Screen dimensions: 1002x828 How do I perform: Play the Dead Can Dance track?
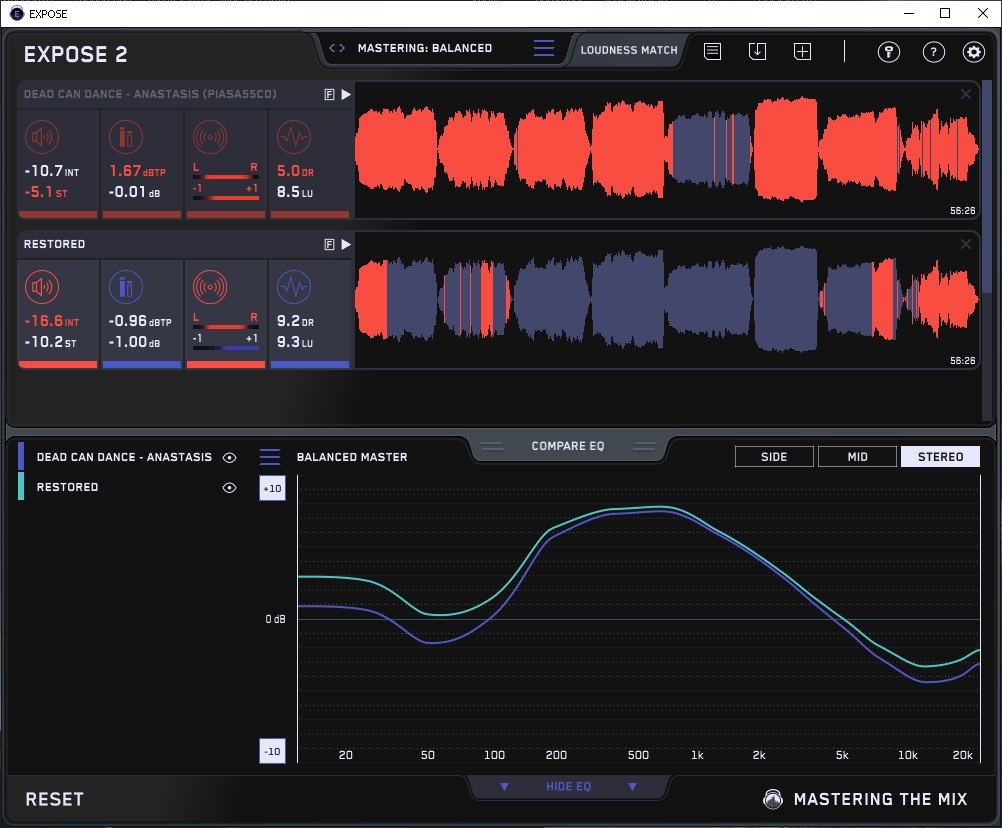[346, 95]
